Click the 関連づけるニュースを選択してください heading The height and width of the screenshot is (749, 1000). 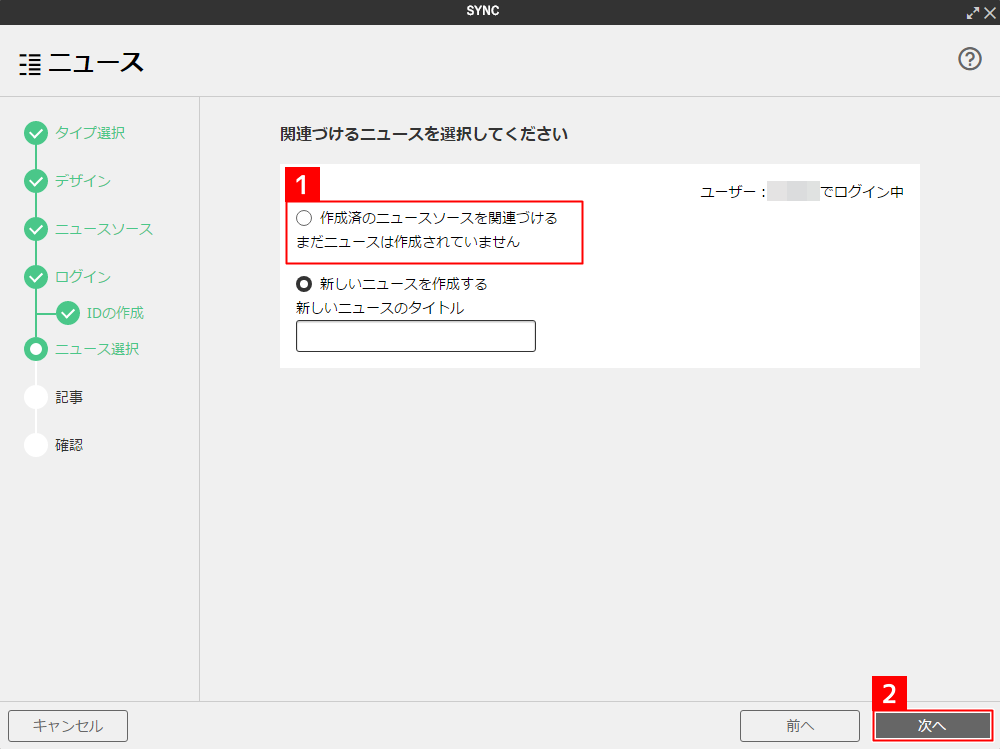click(x=424, y=134)
